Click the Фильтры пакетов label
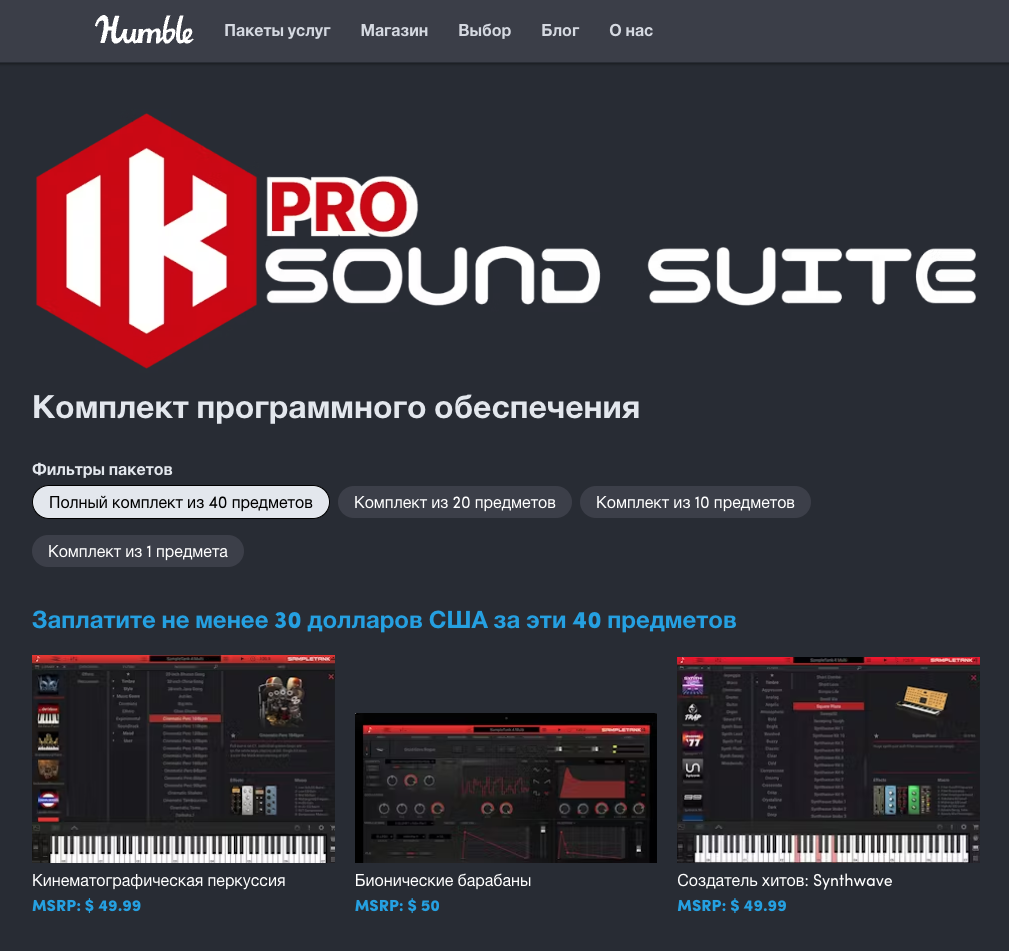The image size is (1009, 951). pos(102,470)
